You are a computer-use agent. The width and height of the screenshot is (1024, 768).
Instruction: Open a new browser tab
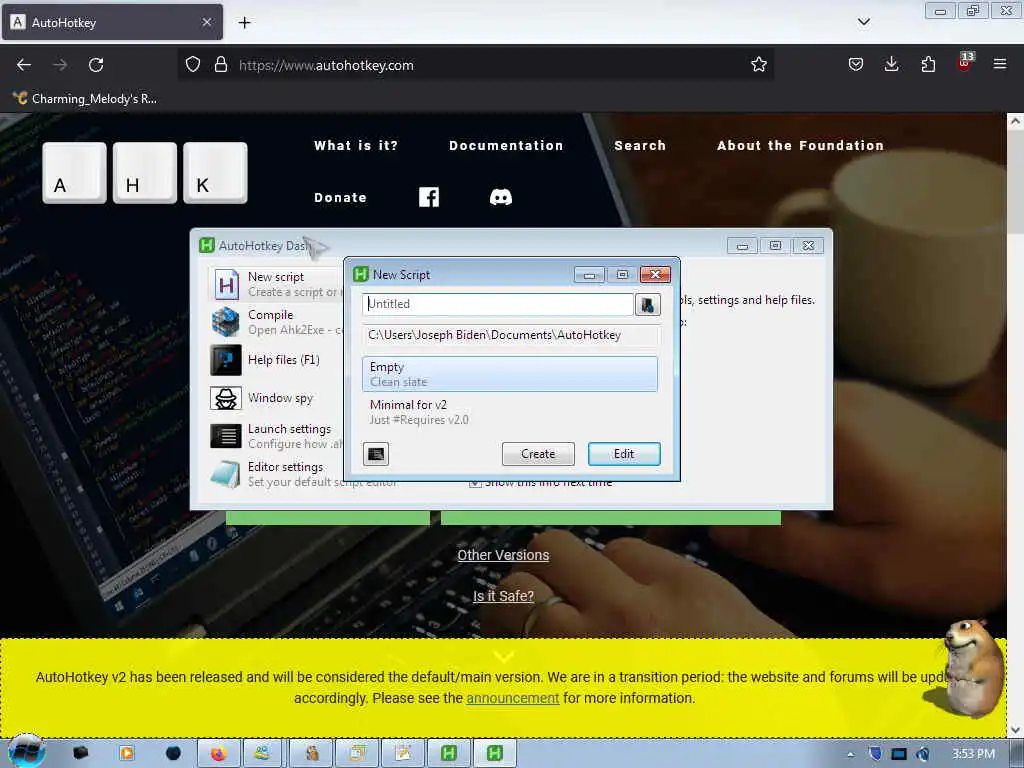(x=244, y=23)
